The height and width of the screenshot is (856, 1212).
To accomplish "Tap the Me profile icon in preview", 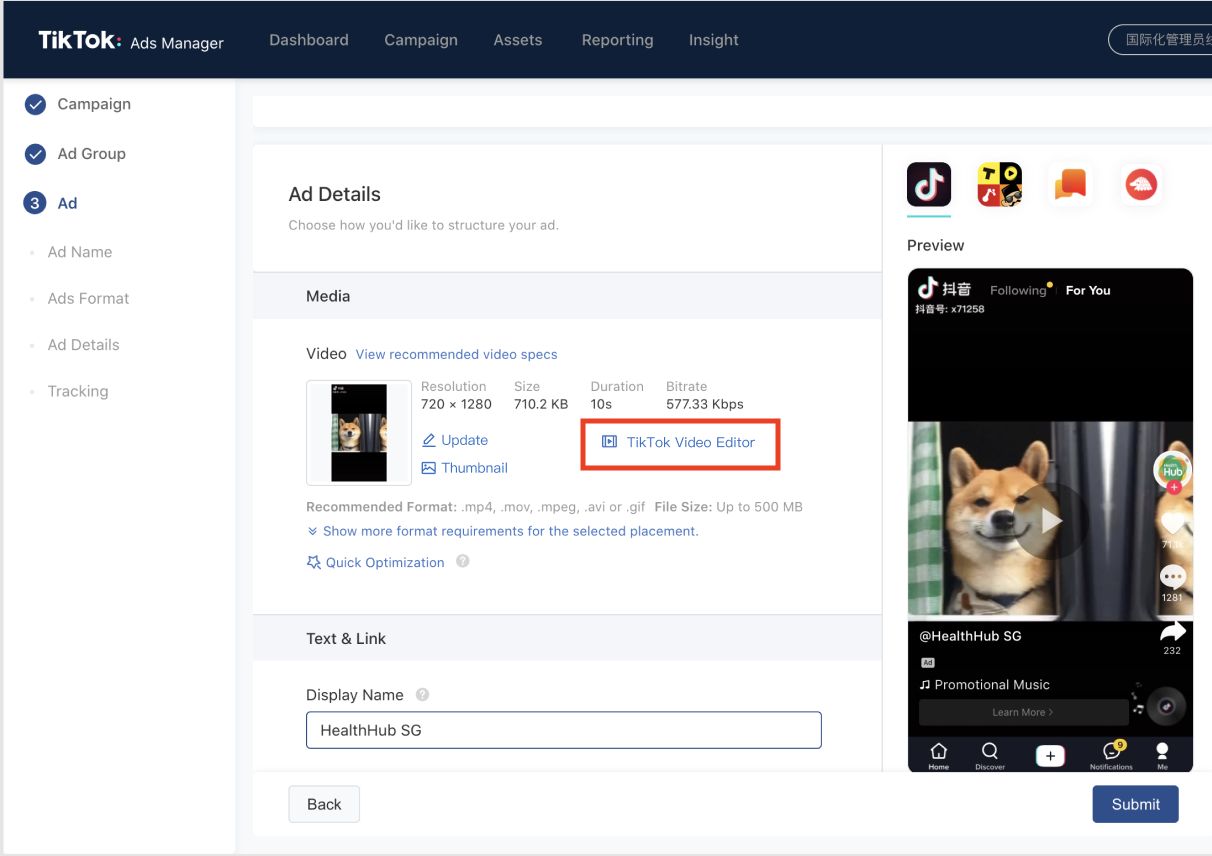I will (1162, 755).
